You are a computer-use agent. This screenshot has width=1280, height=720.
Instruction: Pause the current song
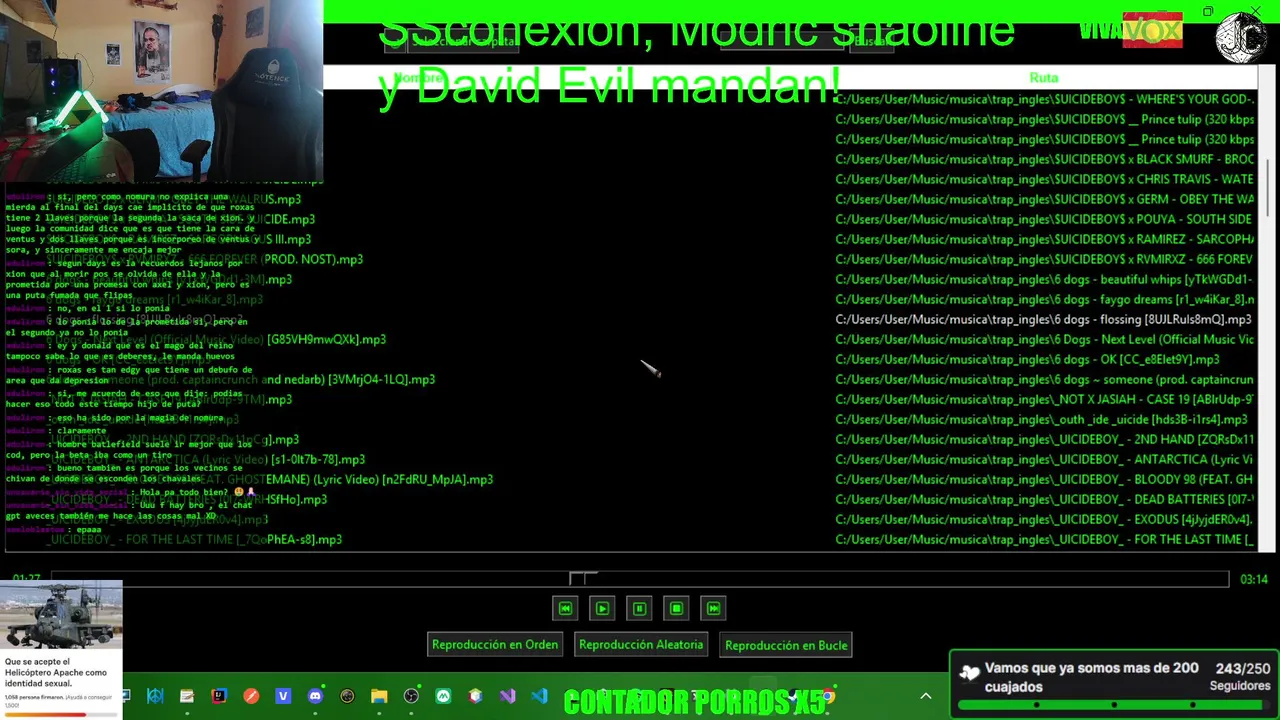(x=639, y=608)
